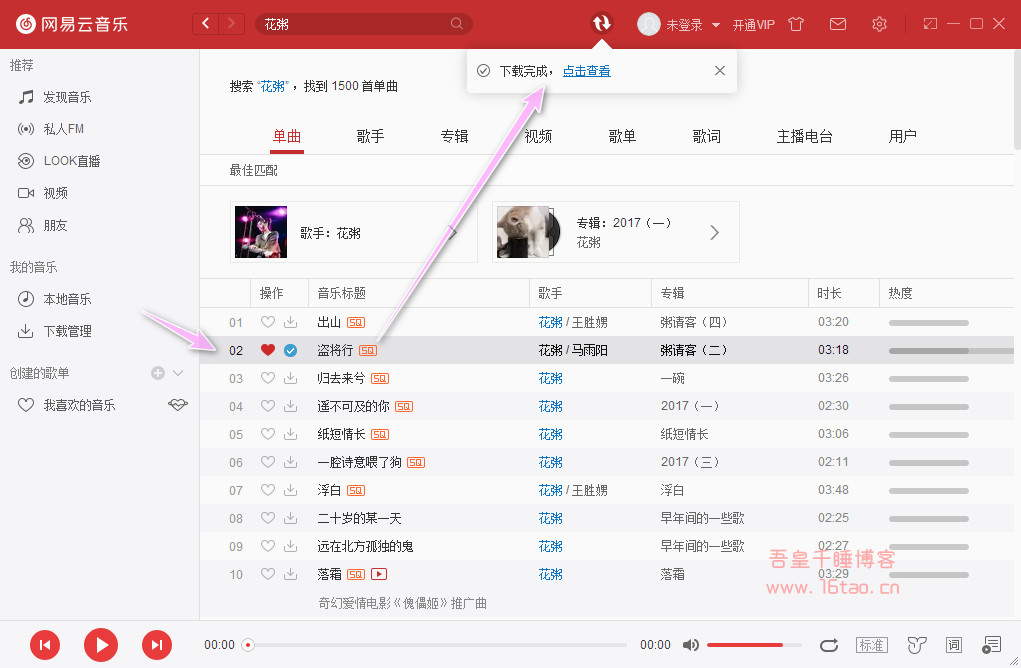This screenshot has height=668, width=1021.
Task: Click the skin theme shirt icon
Action: 796,24
